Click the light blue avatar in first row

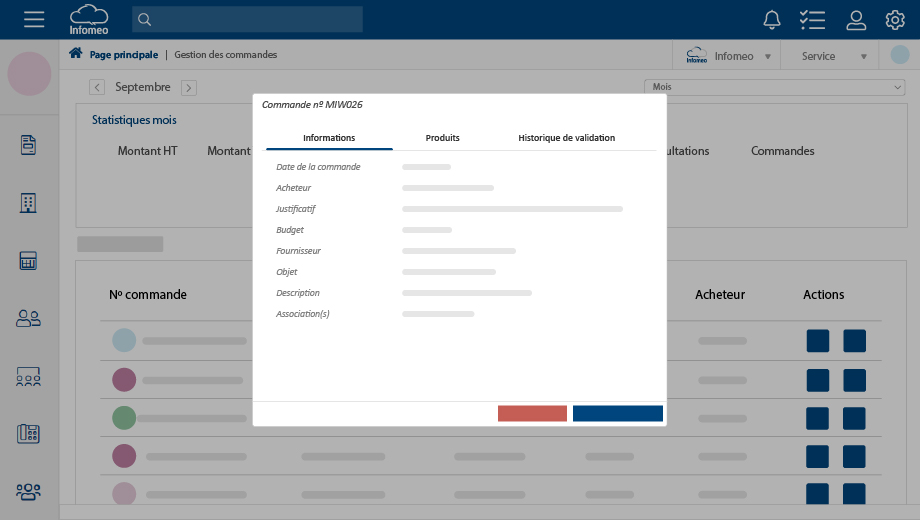click(x=124, y=340)
